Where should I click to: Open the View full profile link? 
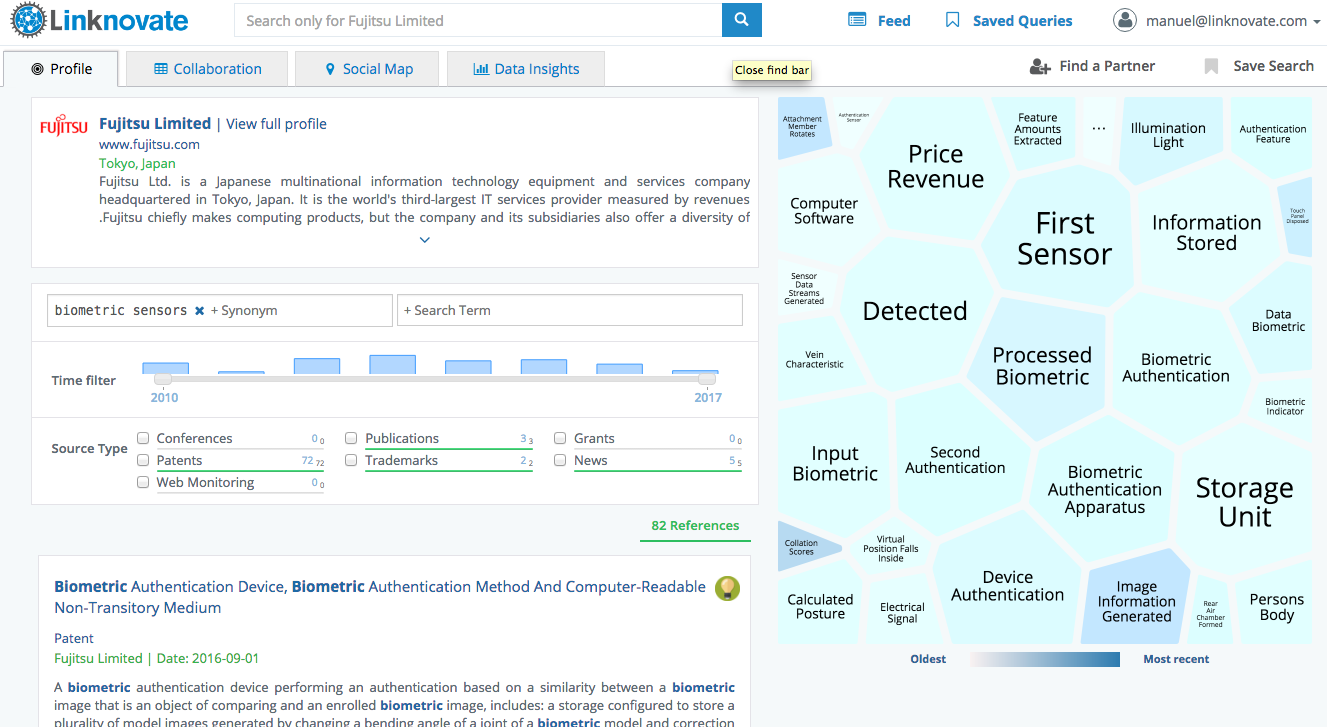[276, 124]
